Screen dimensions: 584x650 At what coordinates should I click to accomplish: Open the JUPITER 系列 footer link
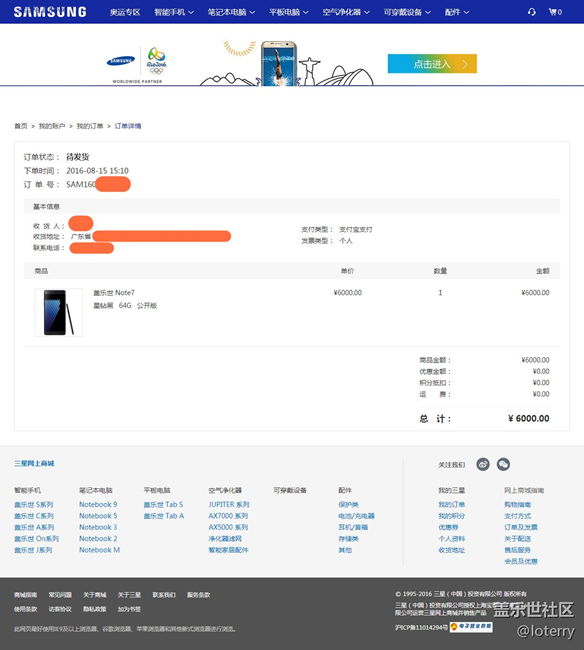229,504
